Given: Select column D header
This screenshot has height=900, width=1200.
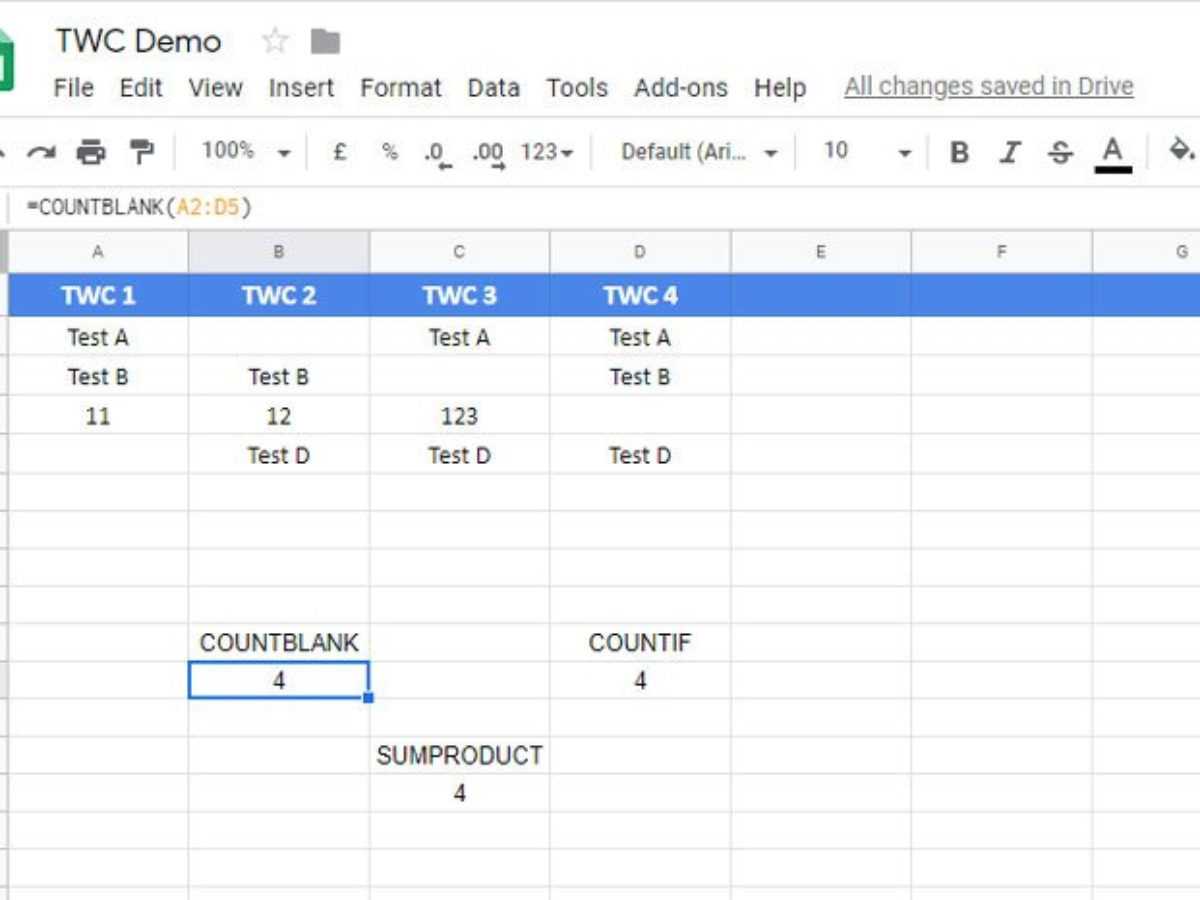Looking at the screenshot, I should click(x=640, y=252).
